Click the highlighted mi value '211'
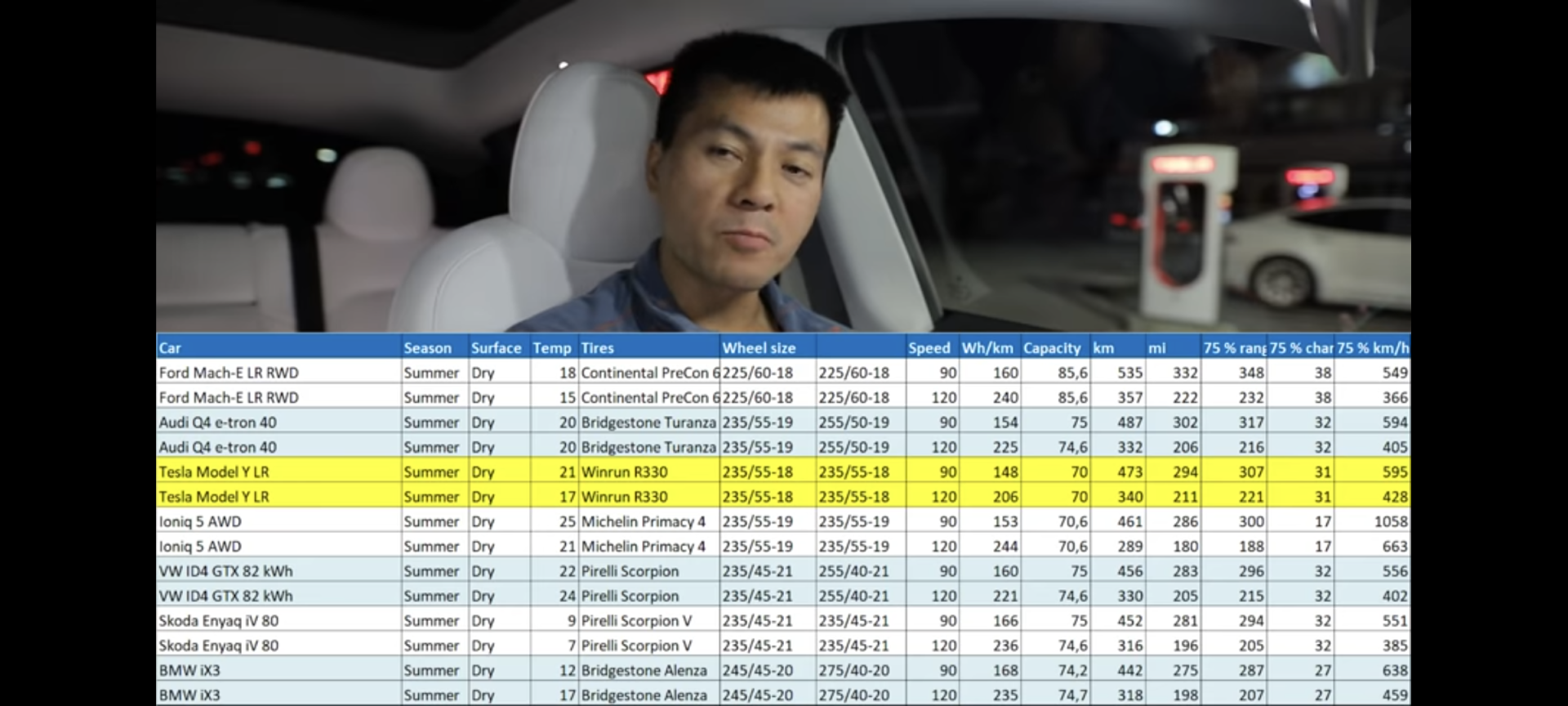 pos(1185,497)
